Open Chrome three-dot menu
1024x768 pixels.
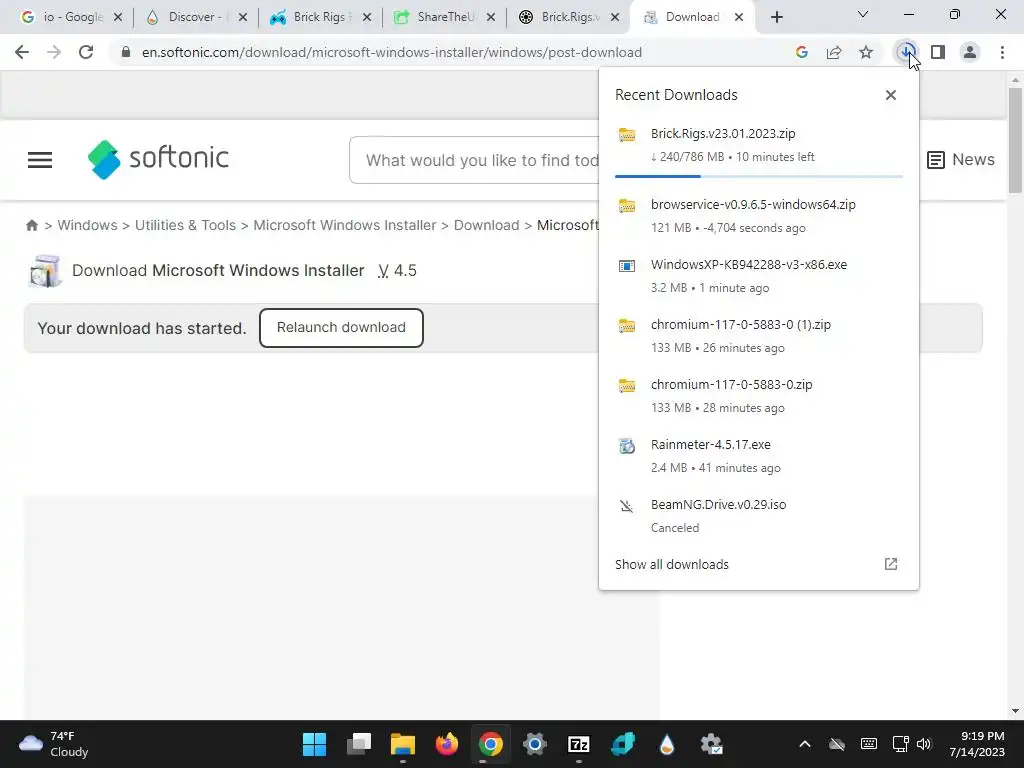(x=1002, y=52)
